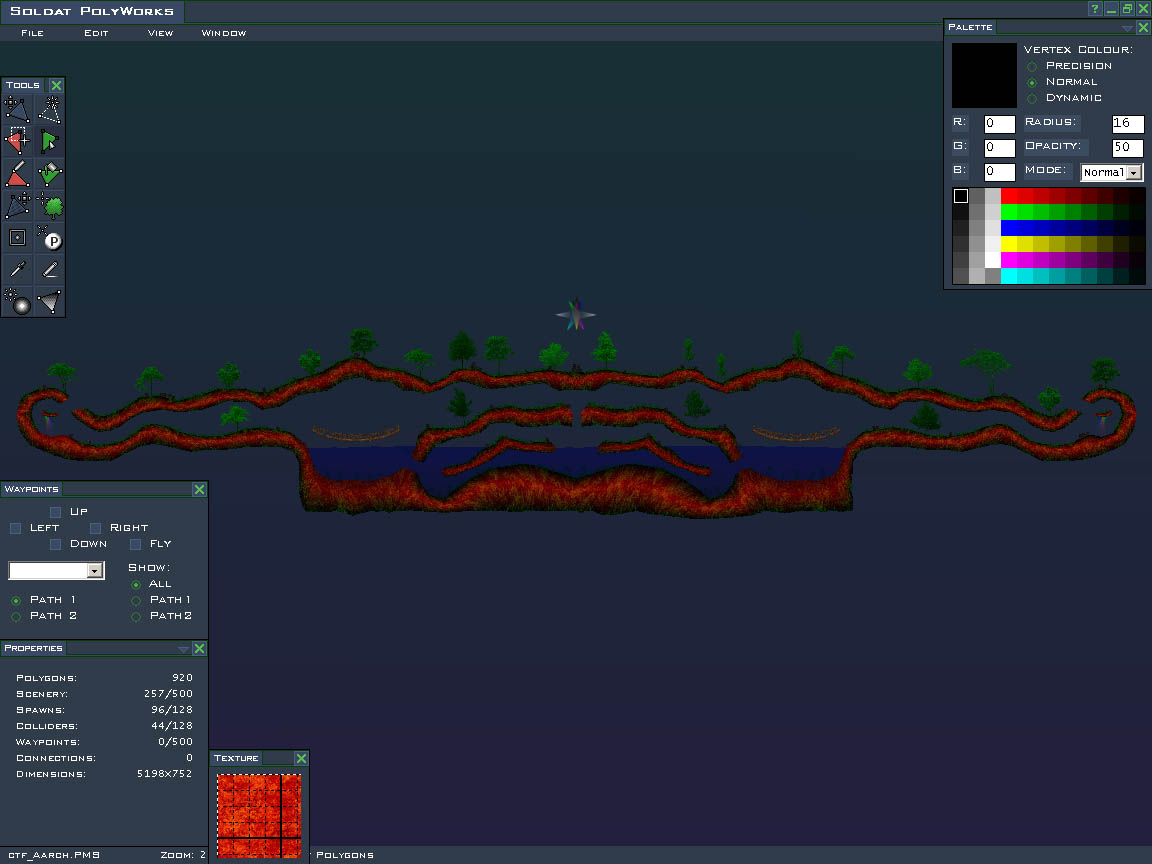Select the Move polygon tool
Viewport: 1152px width, 864px height.
(x=17, y=109)
